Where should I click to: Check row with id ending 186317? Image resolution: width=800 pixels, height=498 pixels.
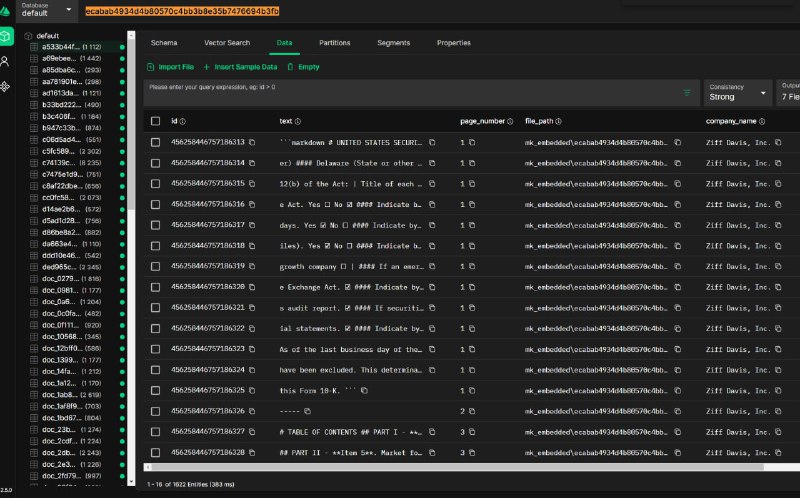(x=156, y=225)
